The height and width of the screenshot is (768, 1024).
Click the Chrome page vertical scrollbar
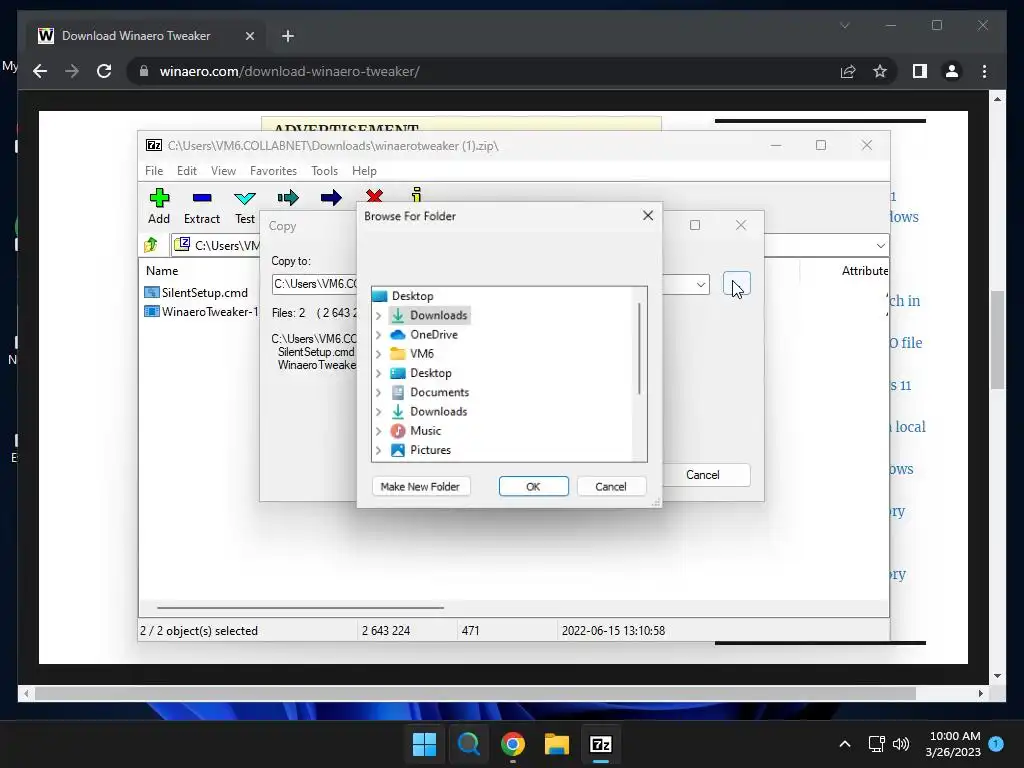coord(997,340)
